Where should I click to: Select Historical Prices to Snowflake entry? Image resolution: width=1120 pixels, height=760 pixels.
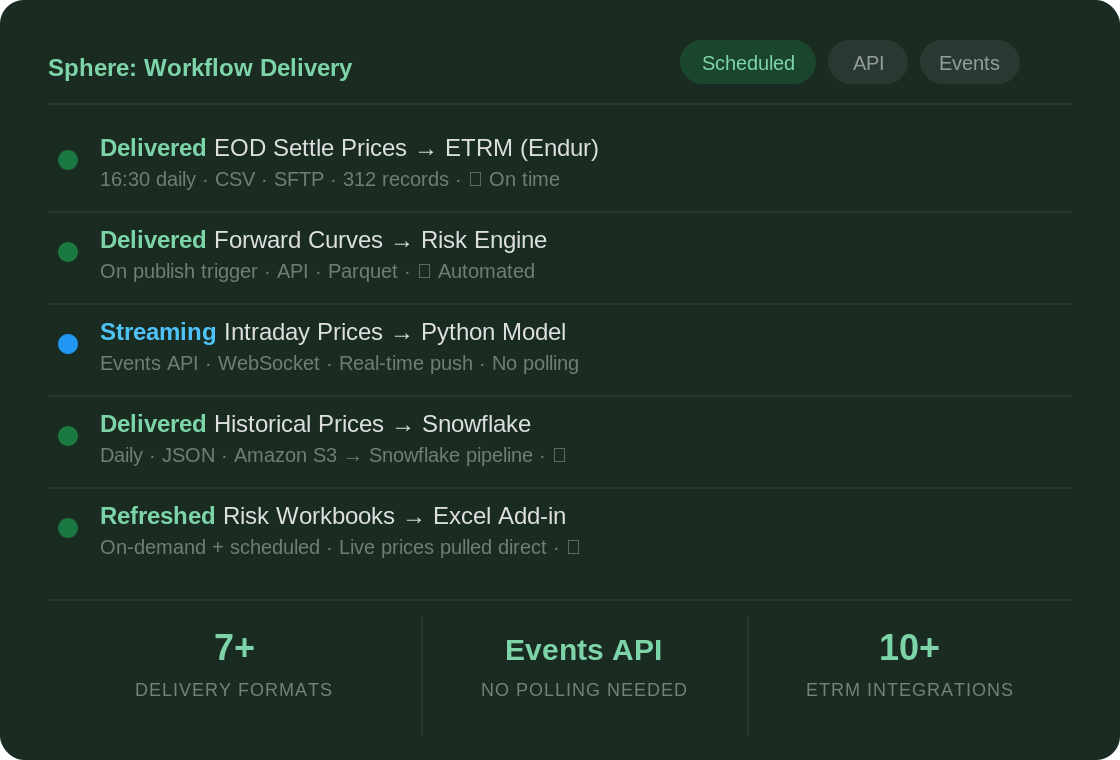560,442
